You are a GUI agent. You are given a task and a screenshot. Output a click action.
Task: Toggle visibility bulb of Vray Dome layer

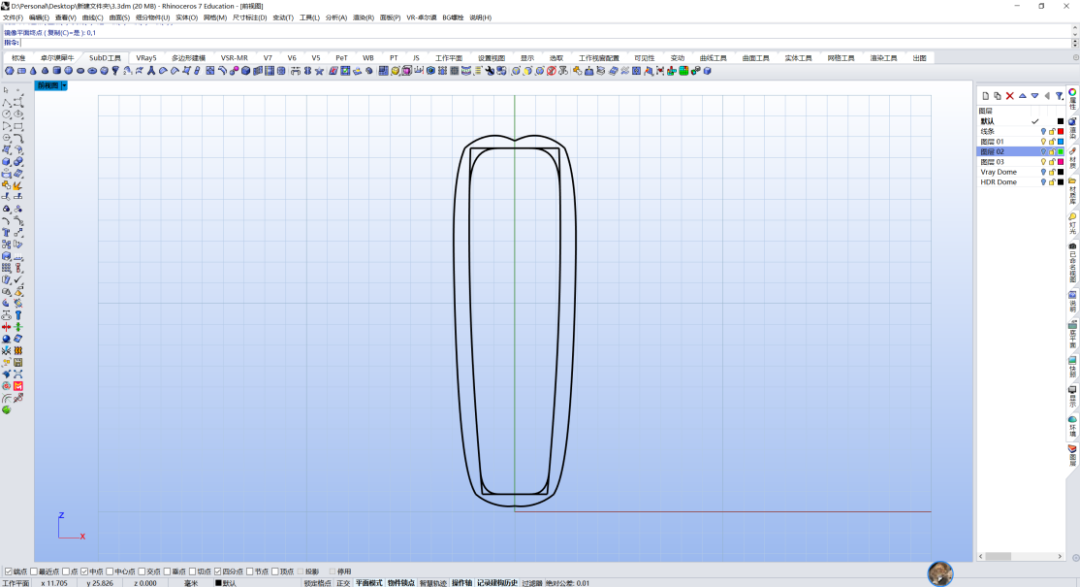[x=1043, y=172]
